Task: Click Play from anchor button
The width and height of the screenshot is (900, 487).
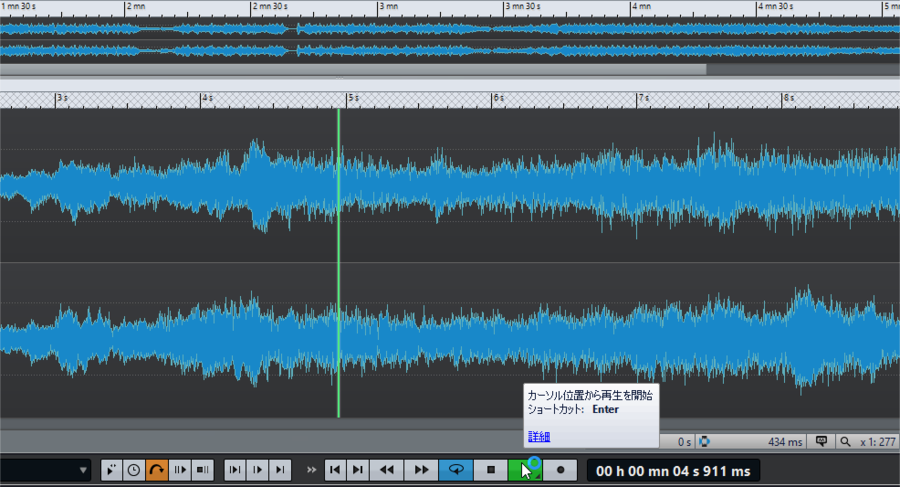Action: tap(257, 470)
